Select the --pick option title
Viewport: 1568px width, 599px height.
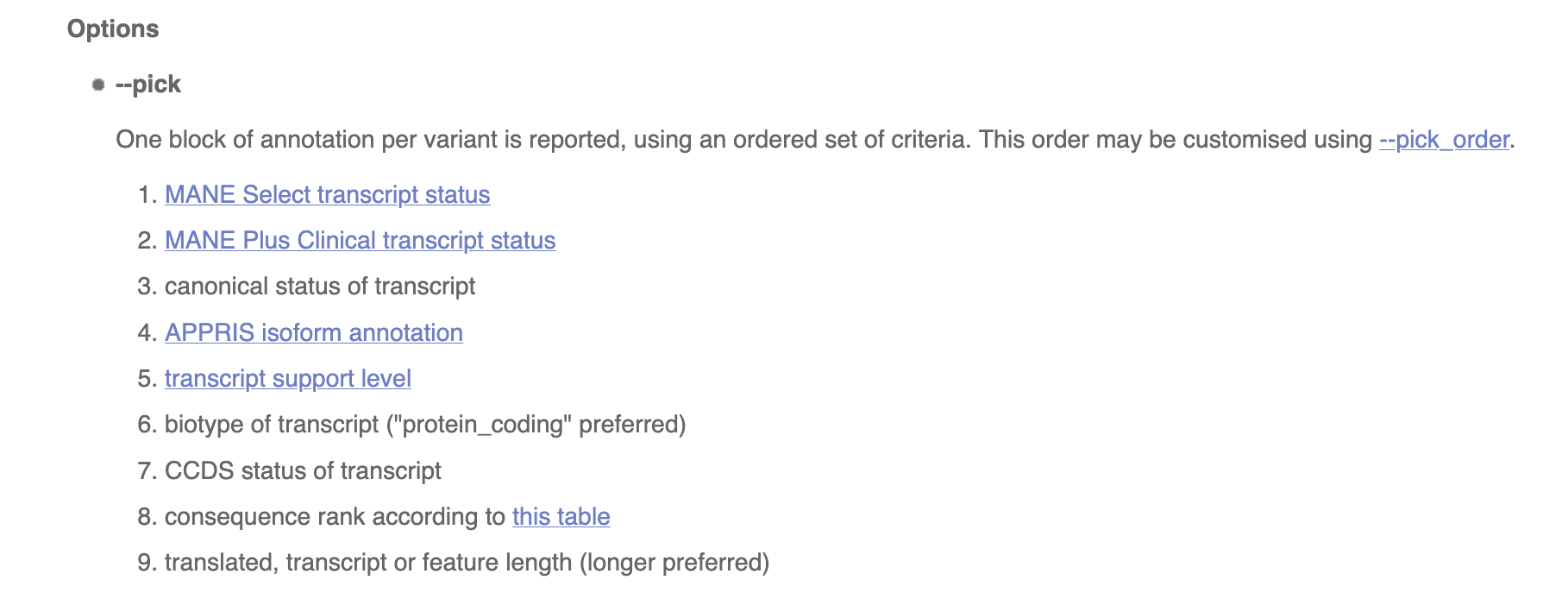click(x=148, y=85)
